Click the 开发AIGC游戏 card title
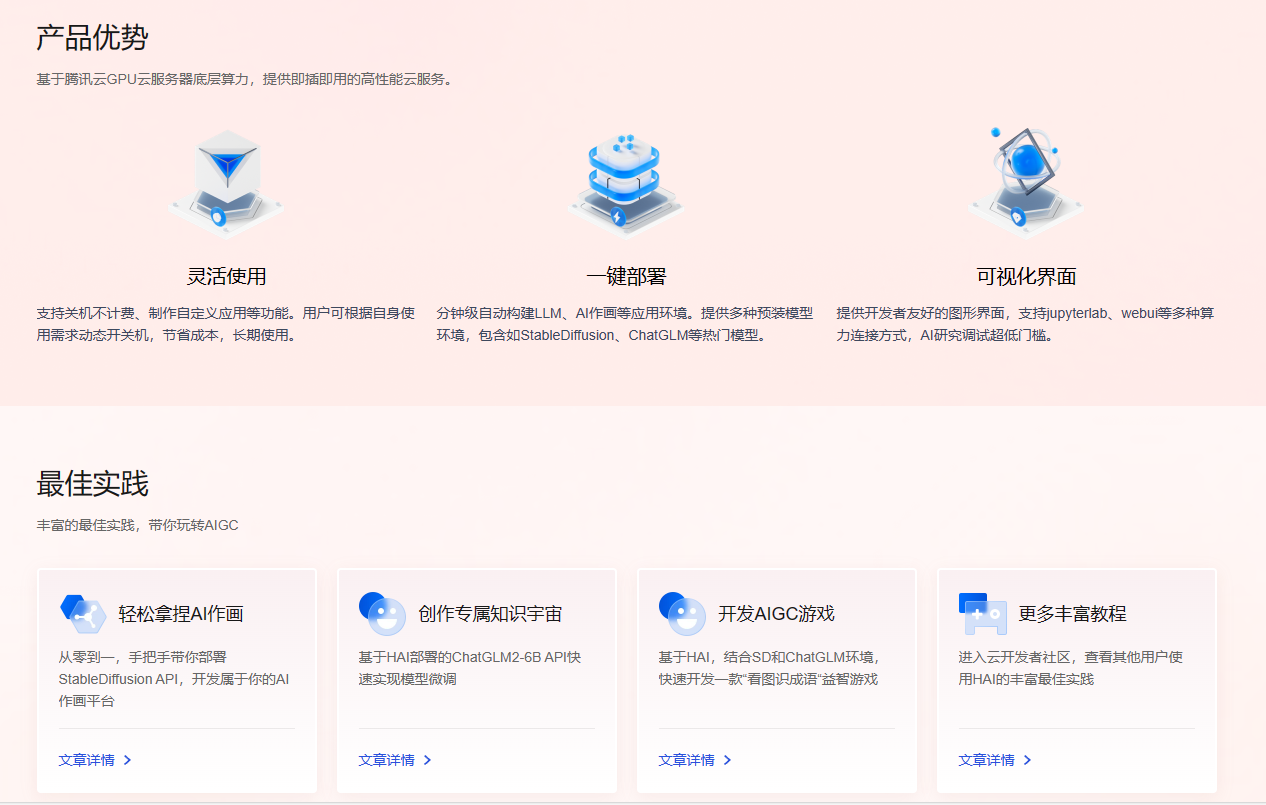Screen dimensions: 1266x805 779,613
